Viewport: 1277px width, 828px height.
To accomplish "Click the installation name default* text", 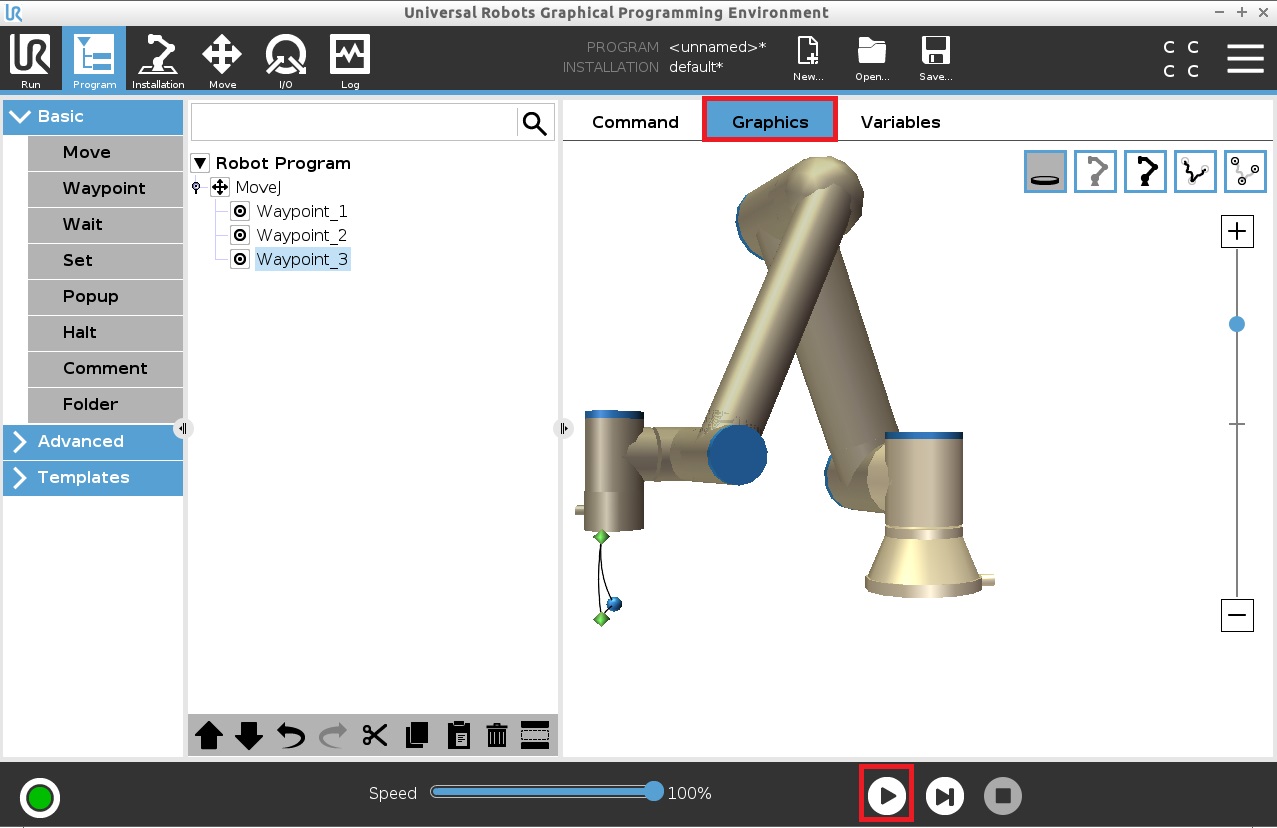I will [696, 67].
